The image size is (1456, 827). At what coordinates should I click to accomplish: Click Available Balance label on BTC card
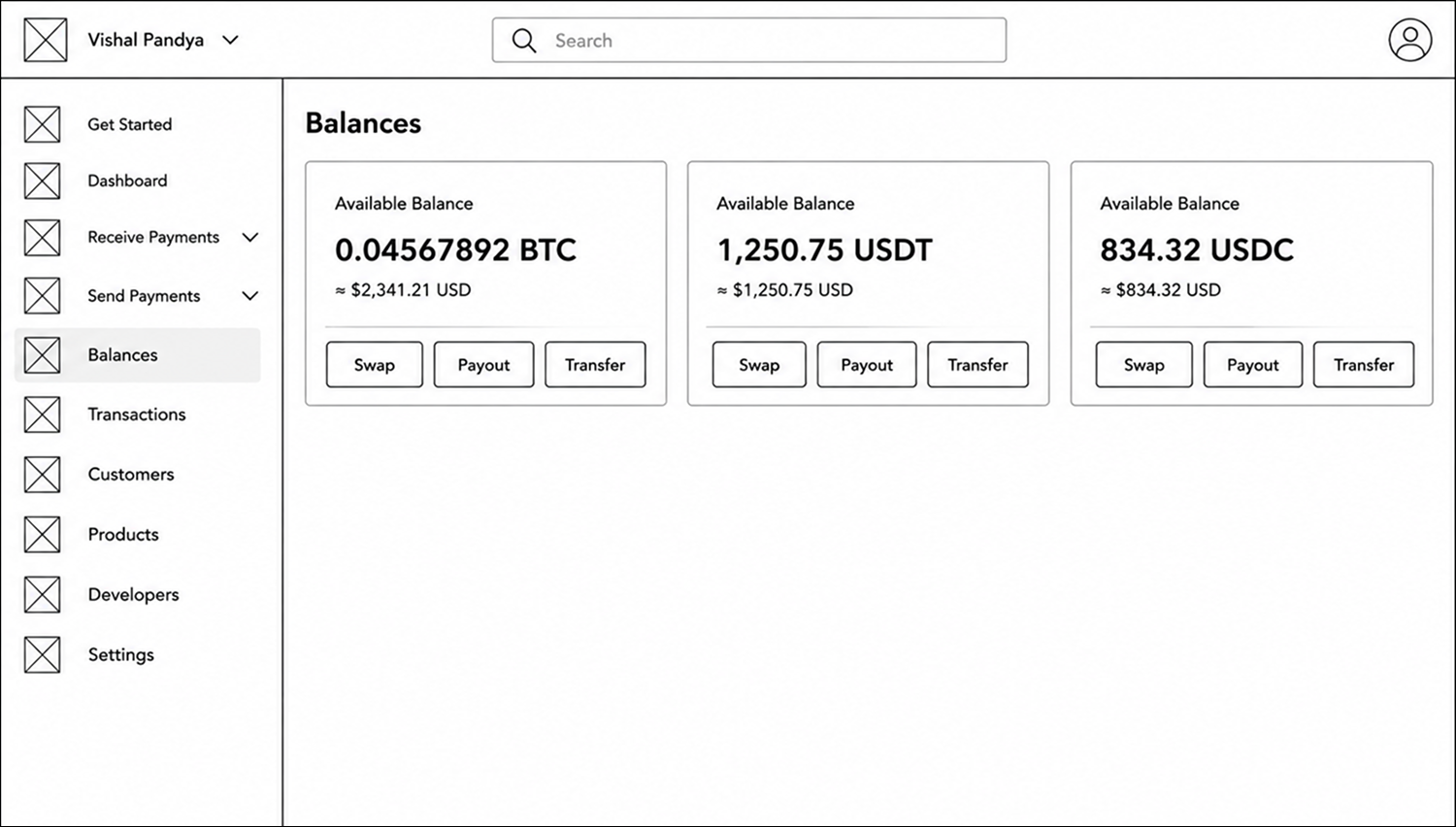tap(404, 204)
